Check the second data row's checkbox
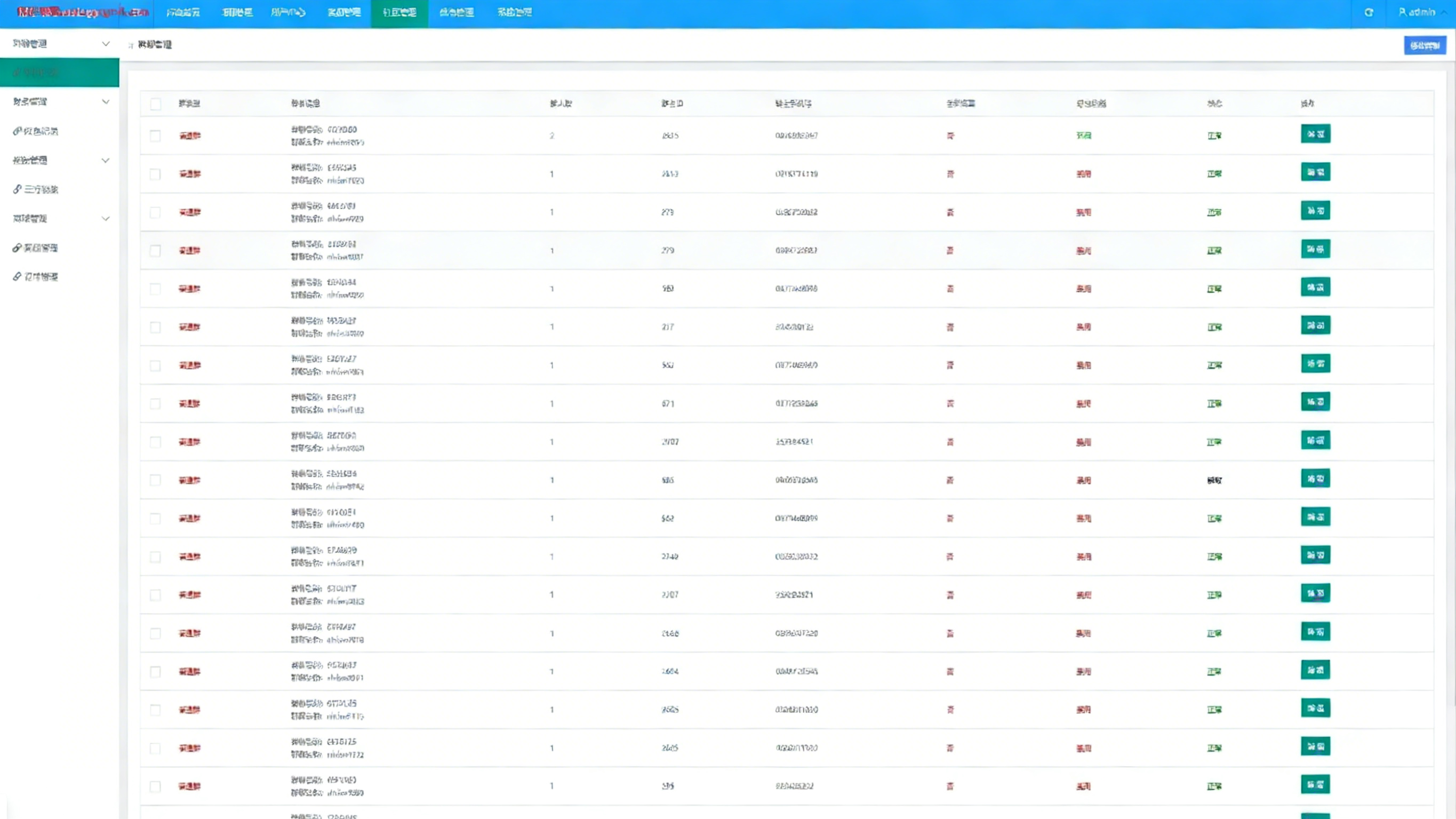 (x=155, y=174)
